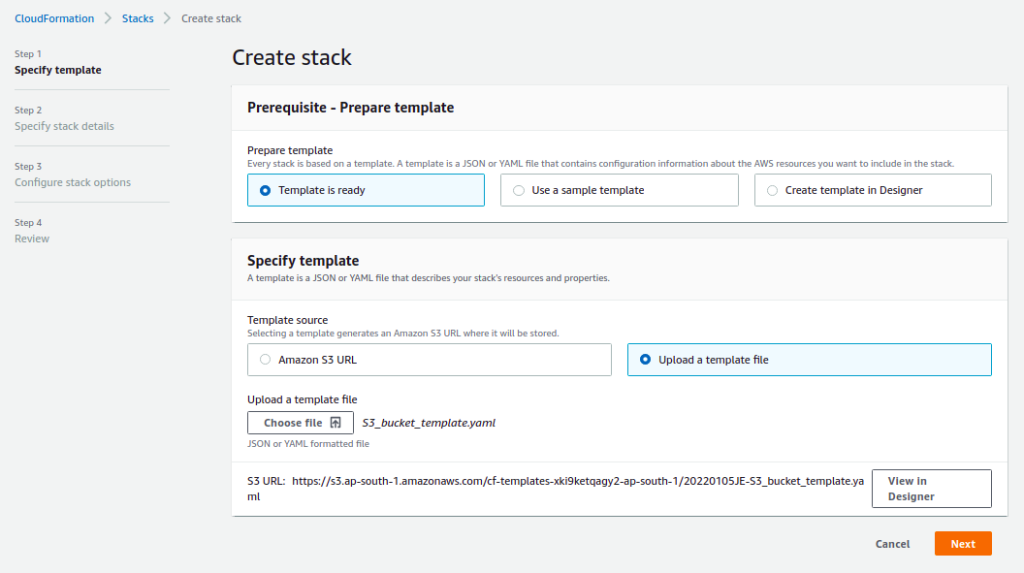
Task: Select the Template is ready radio option
Action: tap(366, 190)
